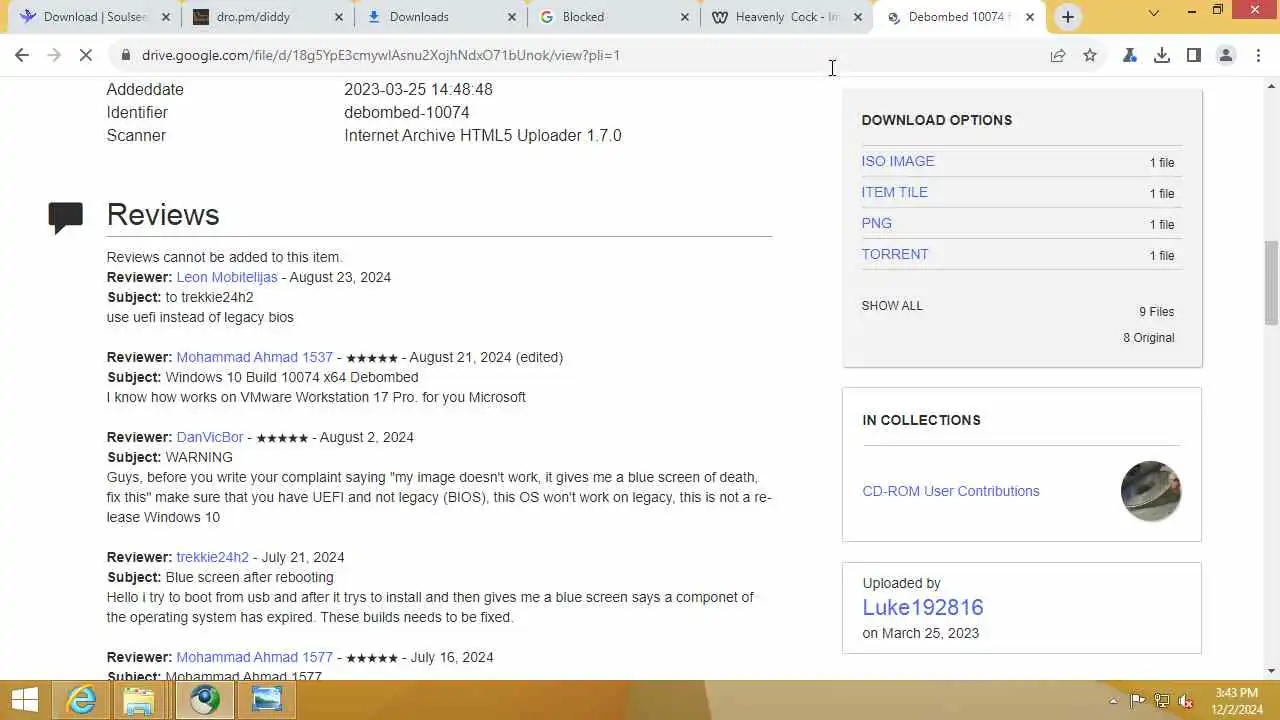
Task: Open the PNG download option
Action: tap(877, 223)
